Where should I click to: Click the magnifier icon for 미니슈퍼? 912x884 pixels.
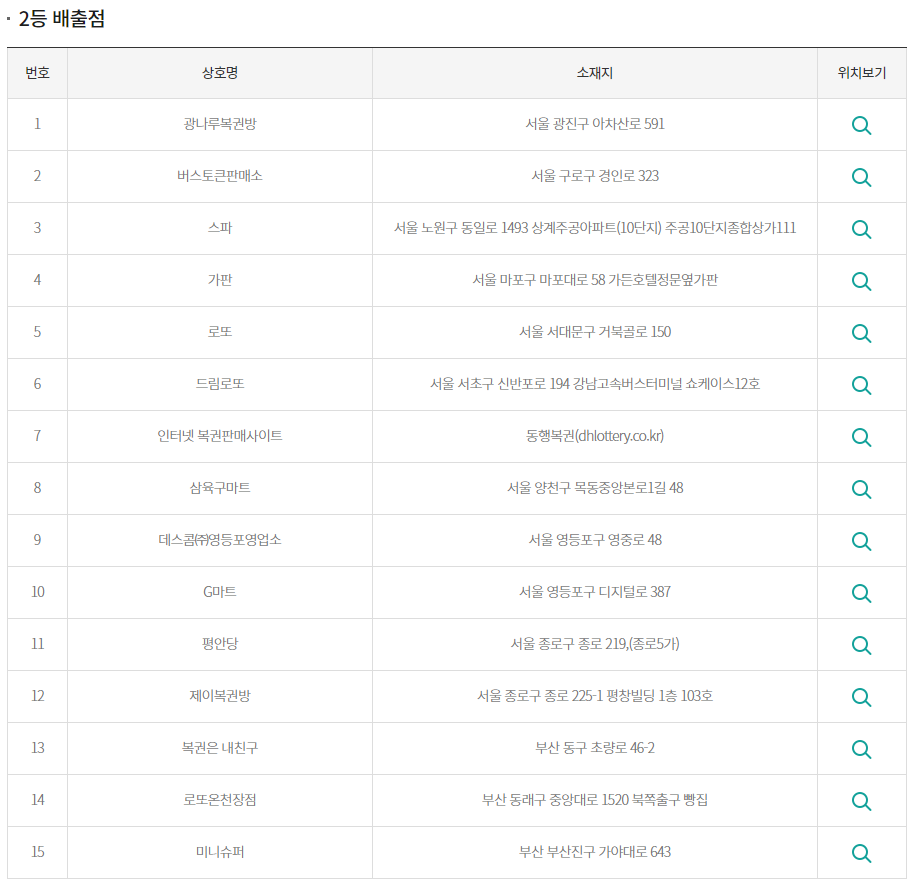coord(861,853)
